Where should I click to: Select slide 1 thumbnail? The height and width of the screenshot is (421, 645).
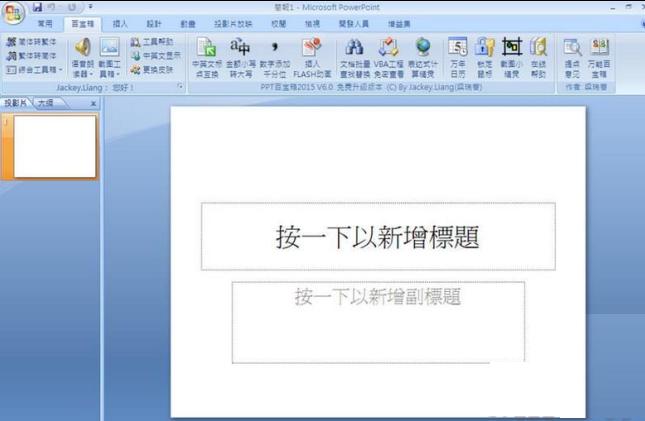[55, 147]
